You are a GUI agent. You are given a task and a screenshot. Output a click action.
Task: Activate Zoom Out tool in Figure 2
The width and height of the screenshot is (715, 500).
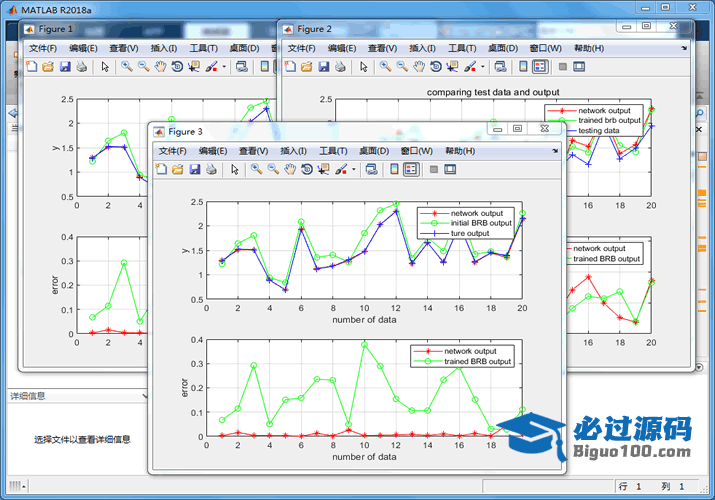point(402,67)
